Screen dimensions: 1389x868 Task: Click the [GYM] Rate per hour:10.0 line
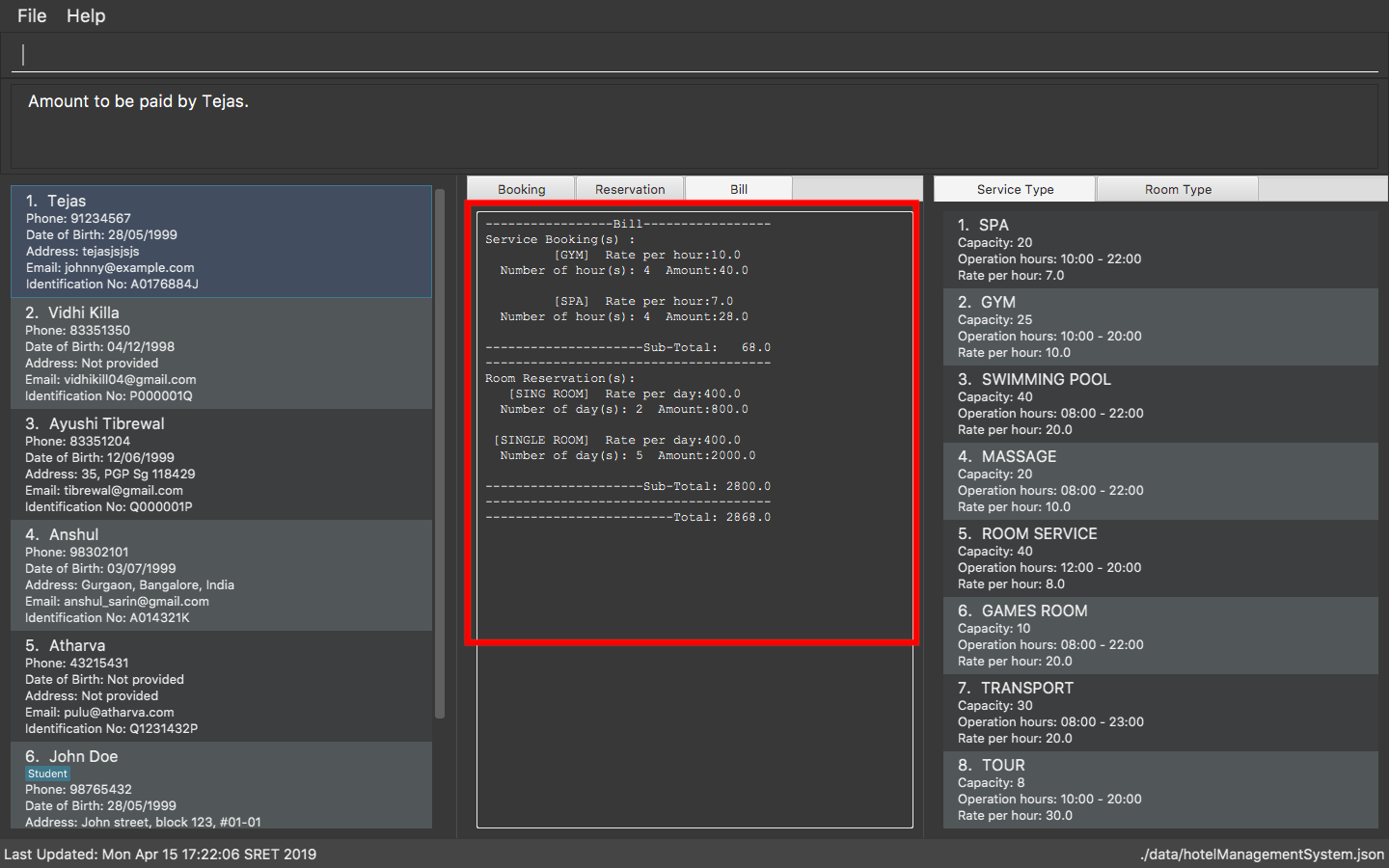point(647,255)
